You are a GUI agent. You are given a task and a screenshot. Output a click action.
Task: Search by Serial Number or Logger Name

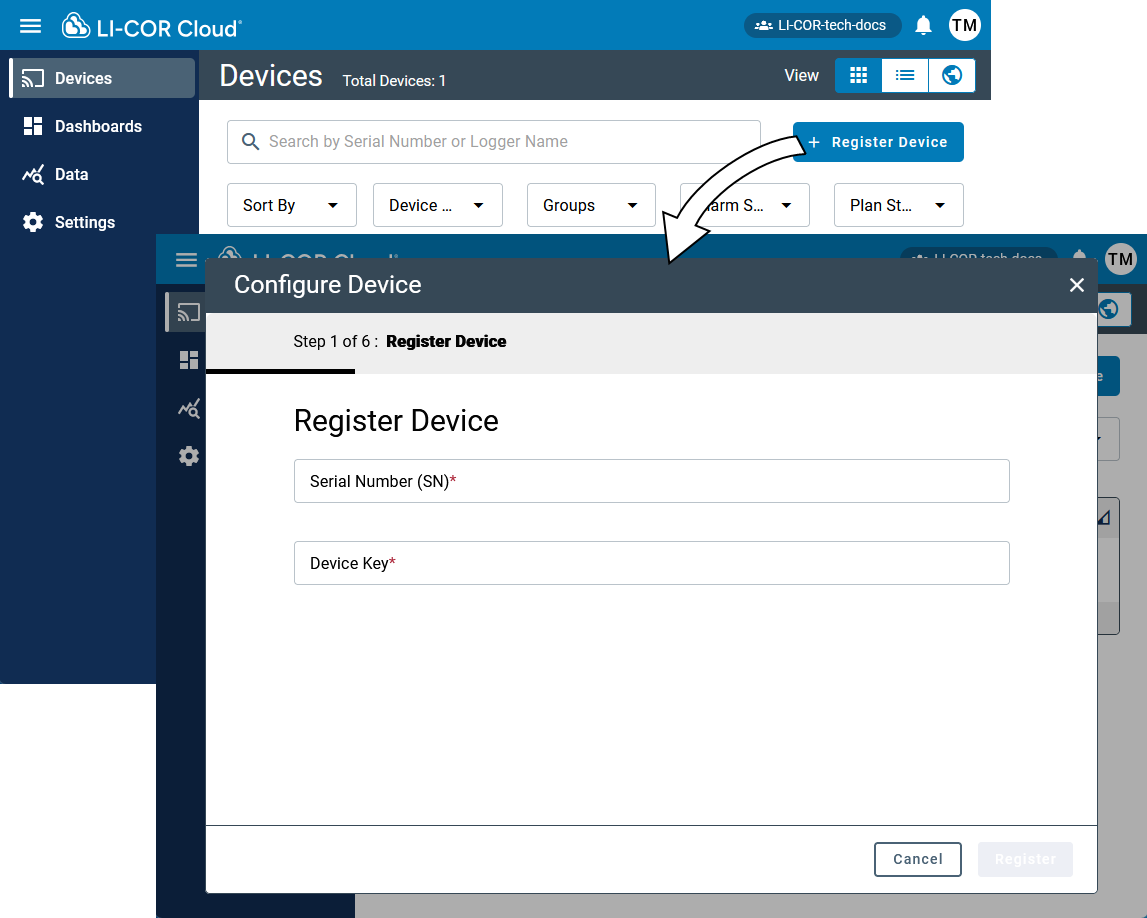click(494, 142)
